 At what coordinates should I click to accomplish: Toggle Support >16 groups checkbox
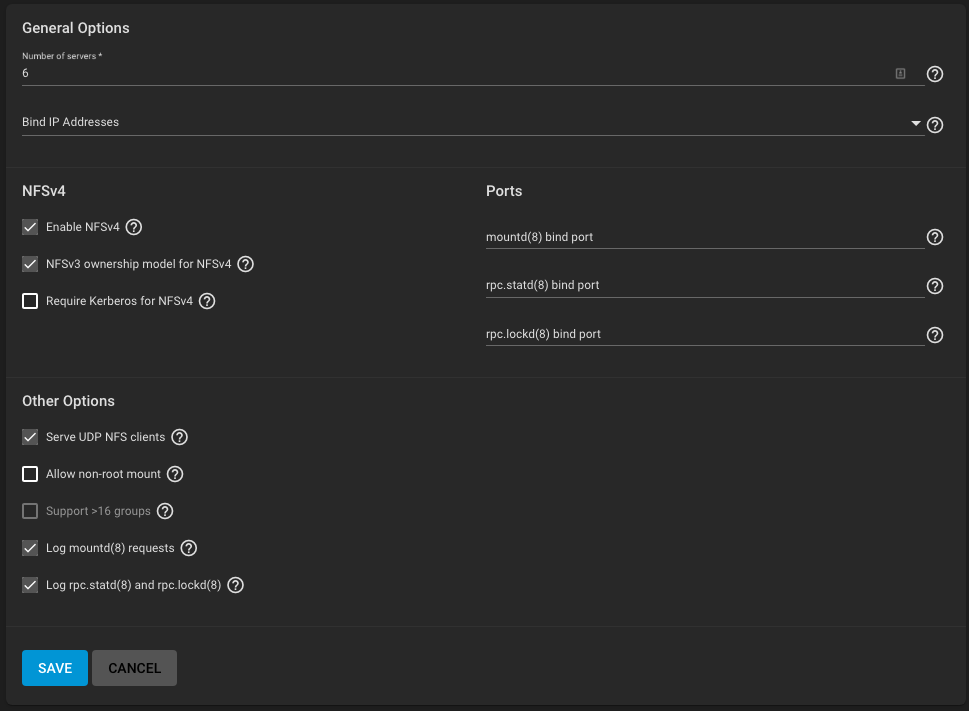(x=30, y=511)
